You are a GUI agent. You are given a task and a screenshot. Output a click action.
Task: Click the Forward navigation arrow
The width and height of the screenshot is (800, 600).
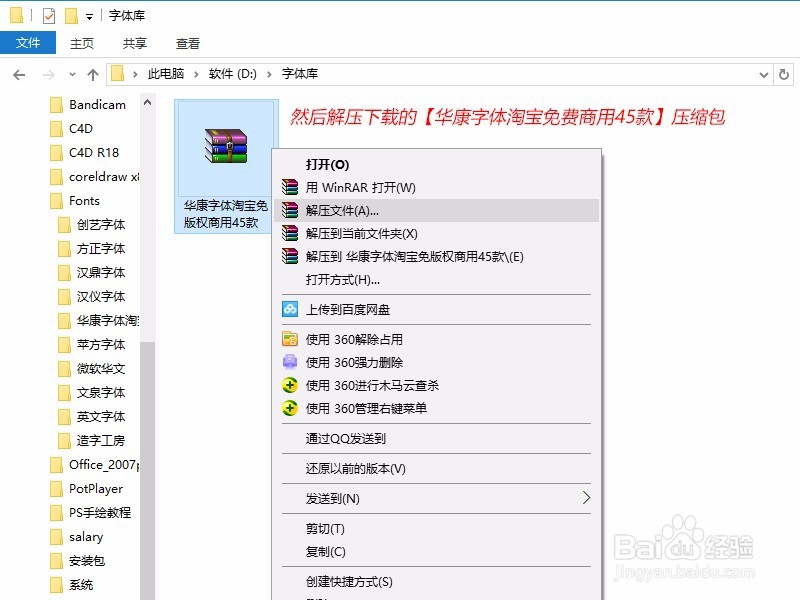(48, 75)
